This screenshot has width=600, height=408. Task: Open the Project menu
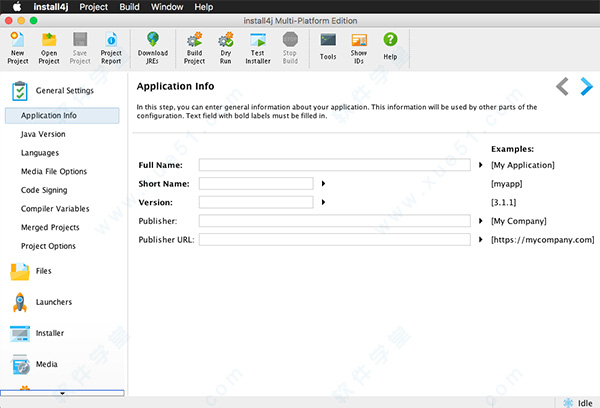[x=93, y=7]
